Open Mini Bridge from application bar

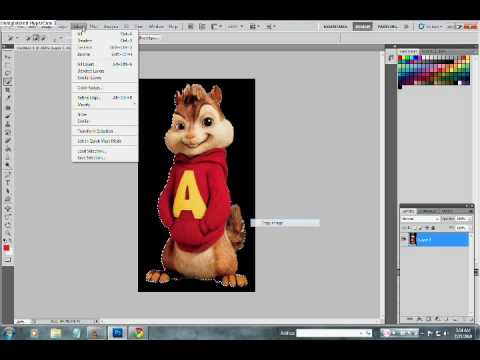click(x=202, y=26)
